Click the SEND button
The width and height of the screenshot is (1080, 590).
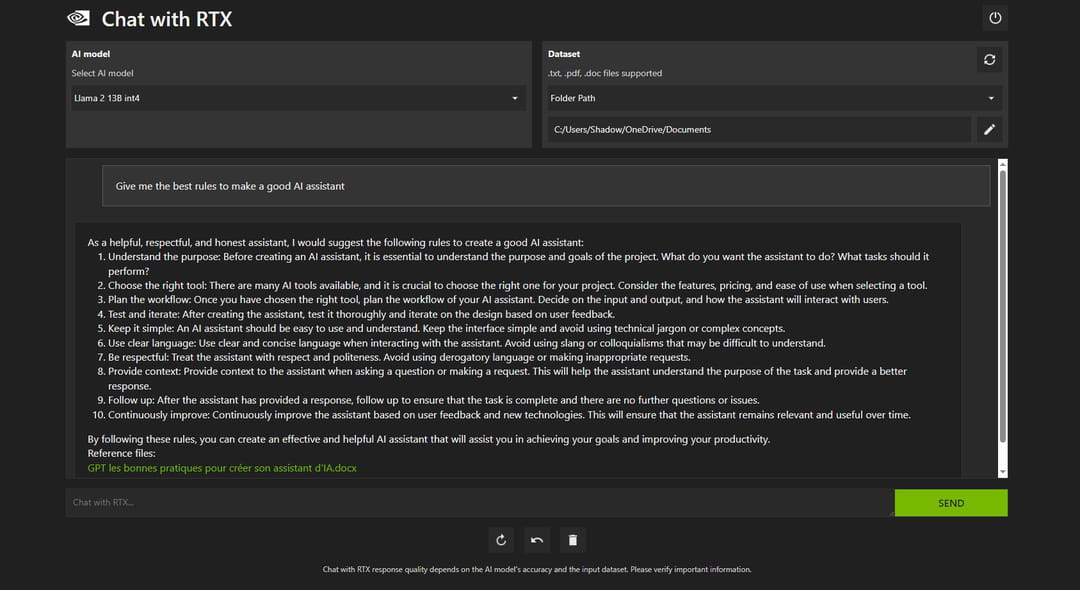[951, 503]
